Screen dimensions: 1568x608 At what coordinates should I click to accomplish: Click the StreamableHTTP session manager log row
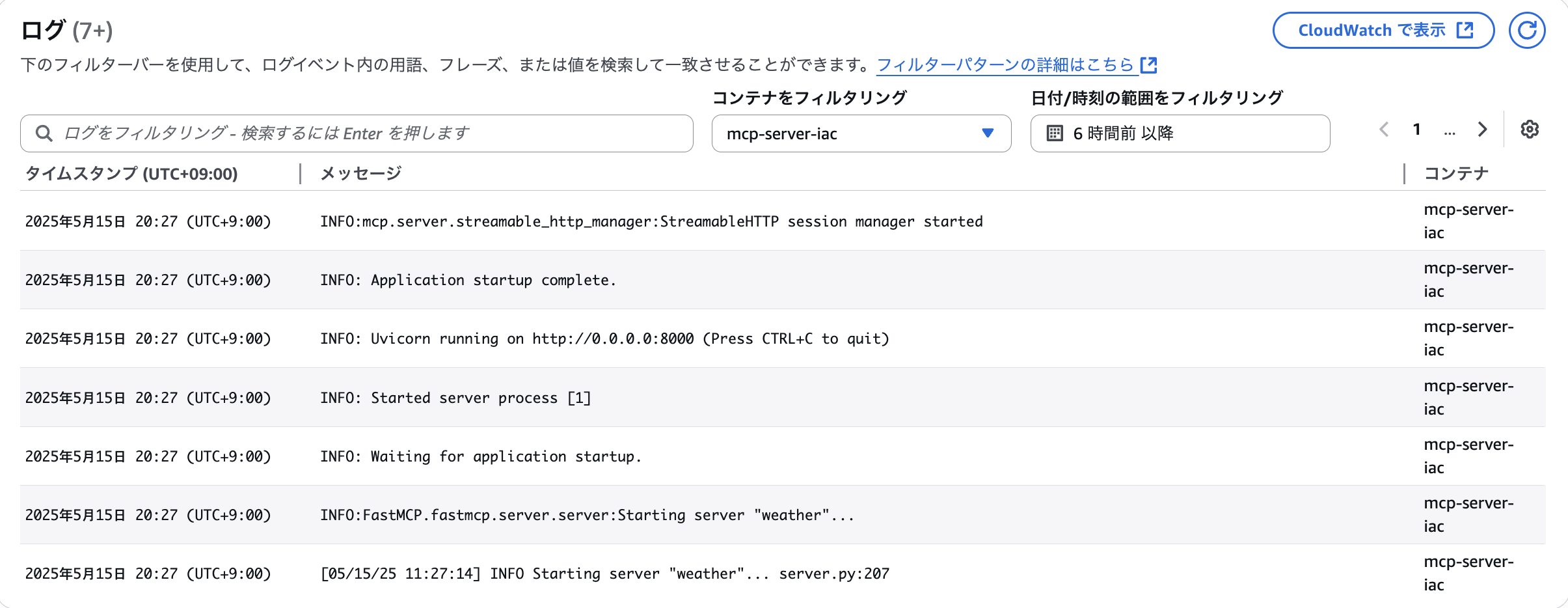point(651,221)
